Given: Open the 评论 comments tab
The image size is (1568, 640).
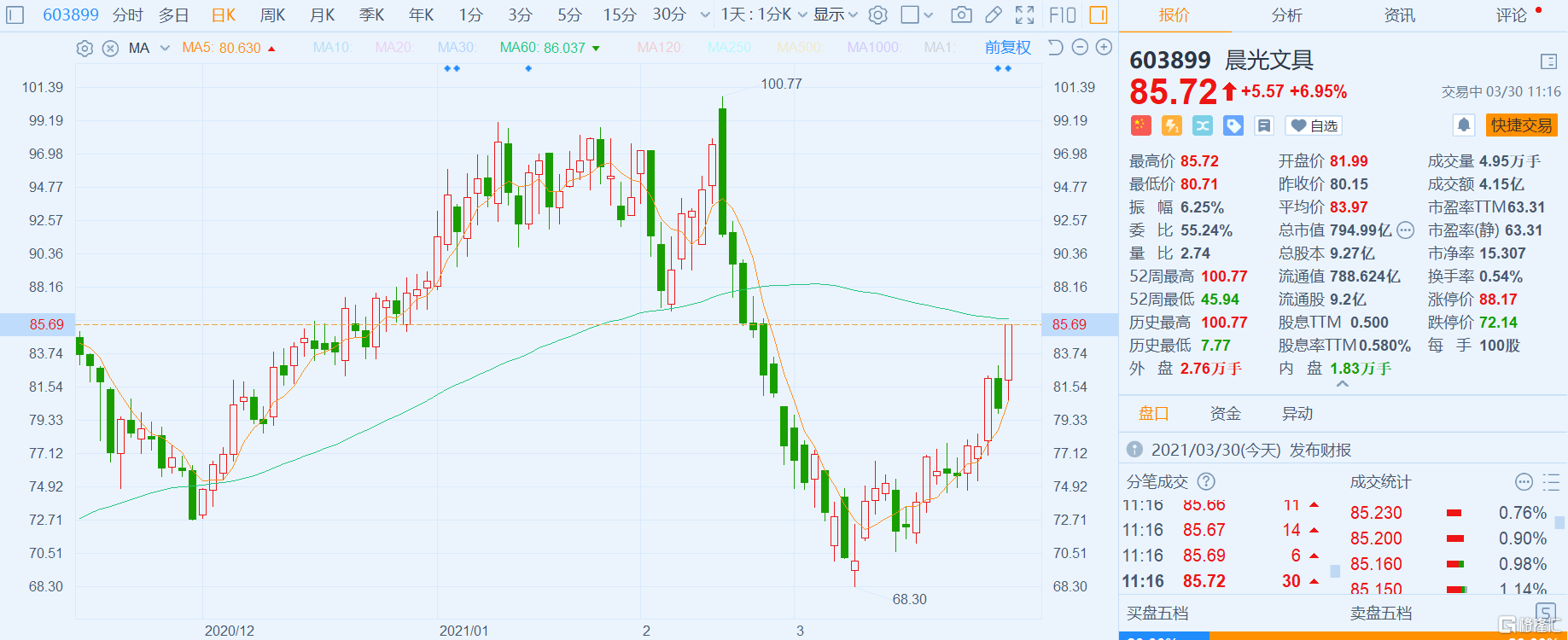Looking at the screenshot, I should point(1512,15).
